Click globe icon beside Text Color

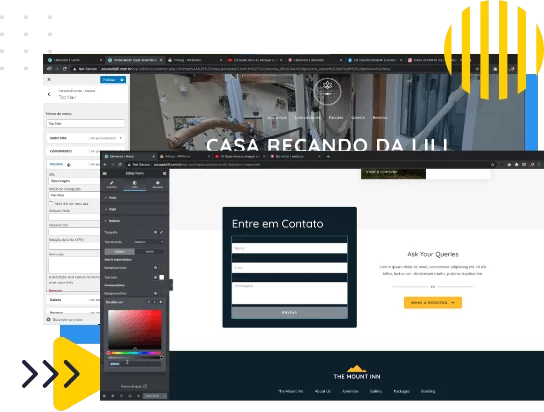155,277
